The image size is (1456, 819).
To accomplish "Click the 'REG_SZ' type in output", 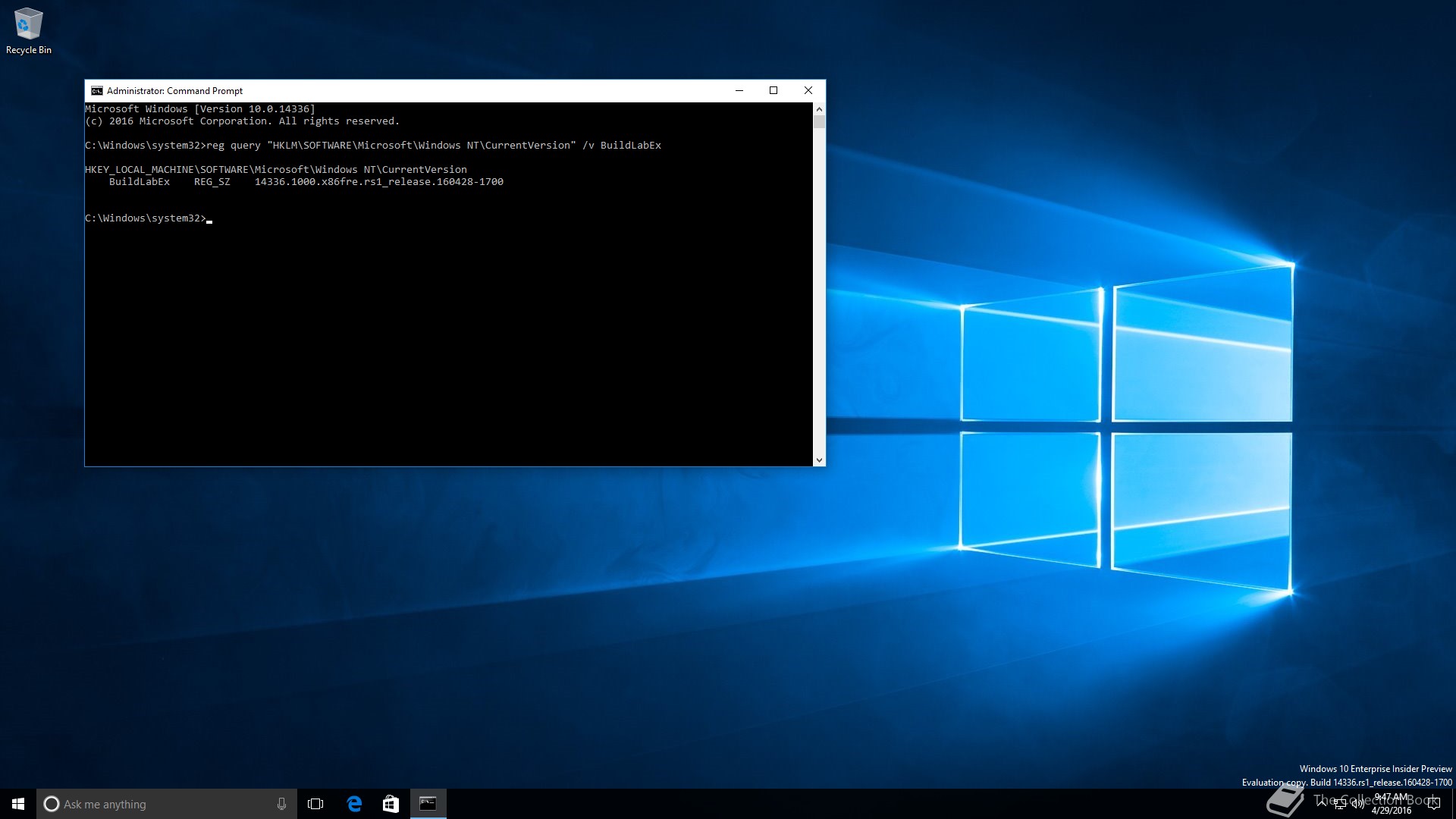I will [212, 182].
